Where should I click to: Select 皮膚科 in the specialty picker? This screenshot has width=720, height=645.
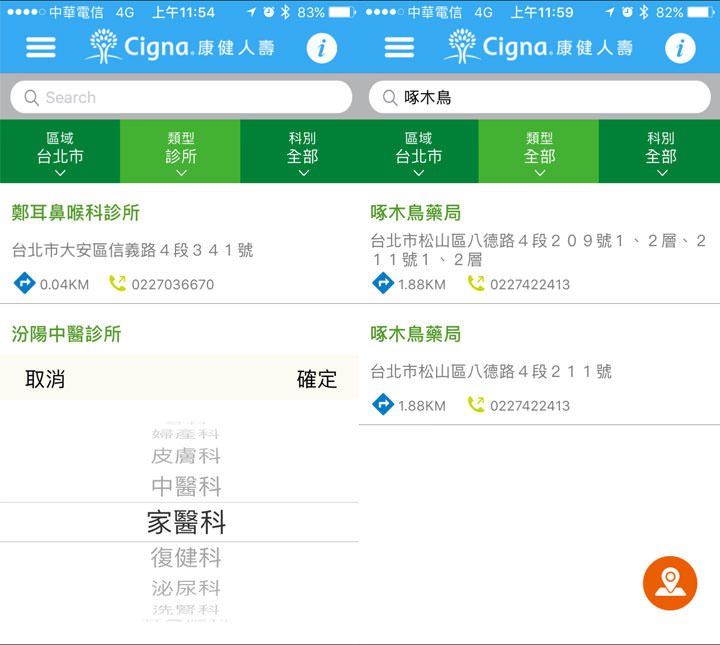(186, 456)
